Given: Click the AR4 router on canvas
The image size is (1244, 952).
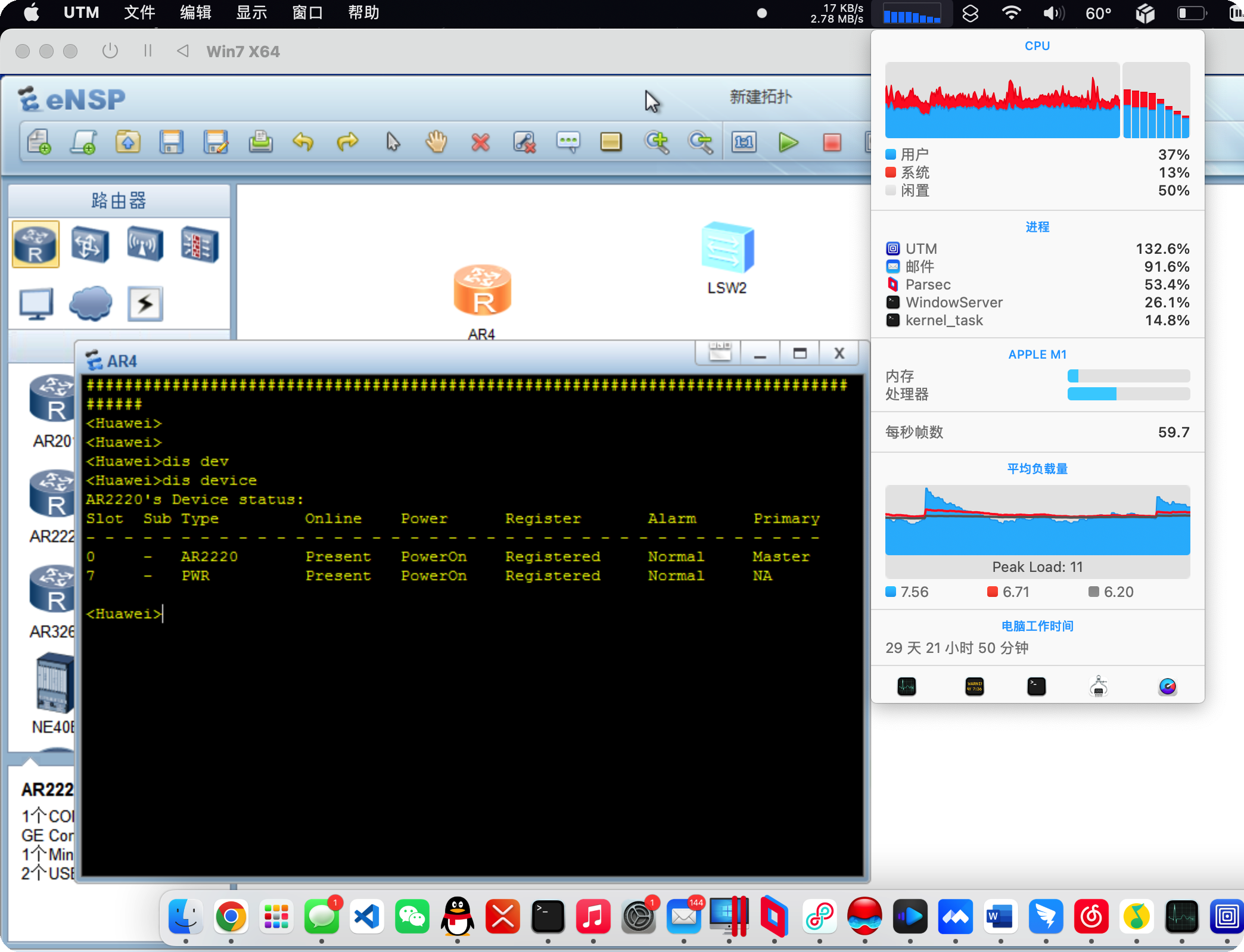Looking at the screenshot, I should click(482, 291).
